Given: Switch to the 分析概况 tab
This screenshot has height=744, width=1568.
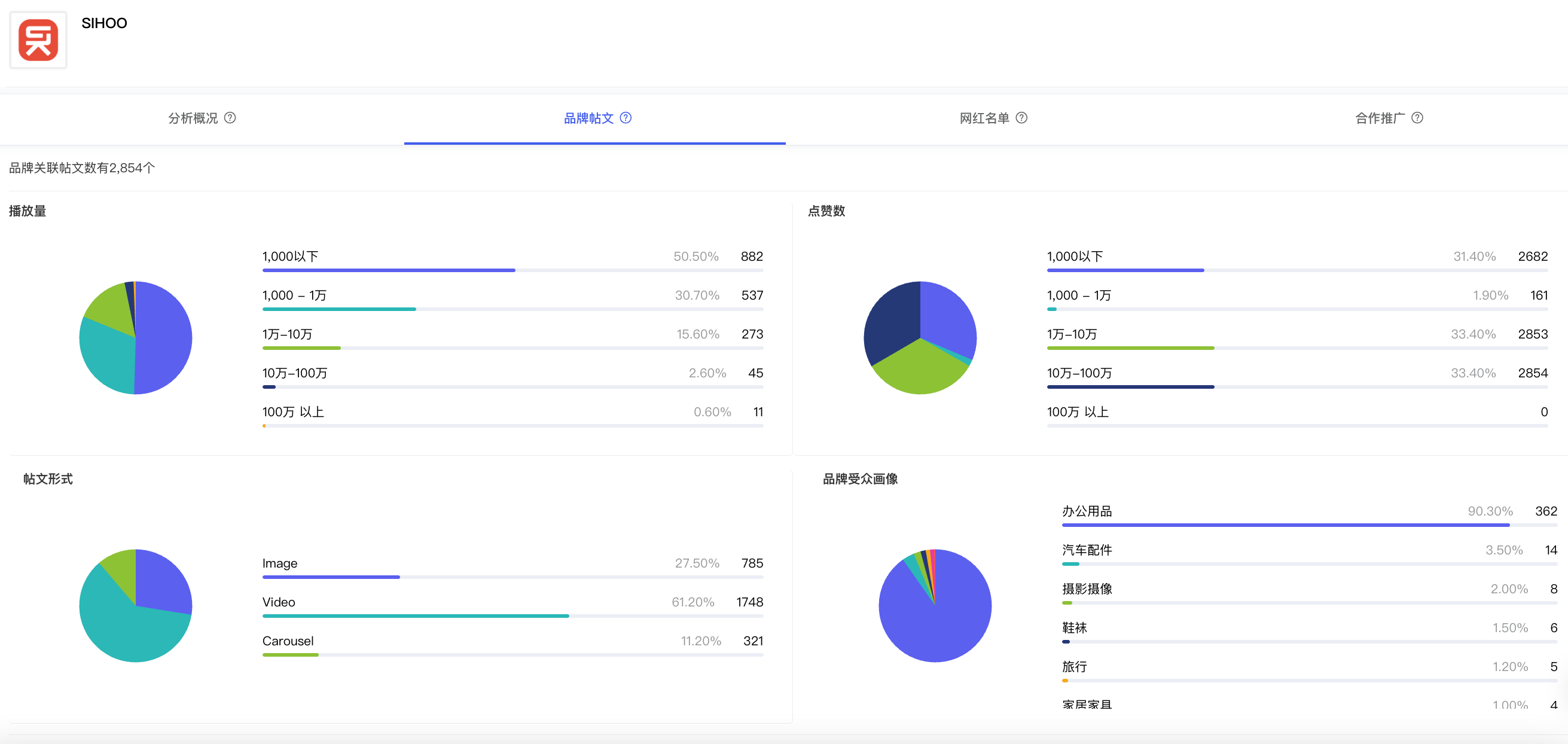Looking at the screenshot, I should [x=193, y=118].
